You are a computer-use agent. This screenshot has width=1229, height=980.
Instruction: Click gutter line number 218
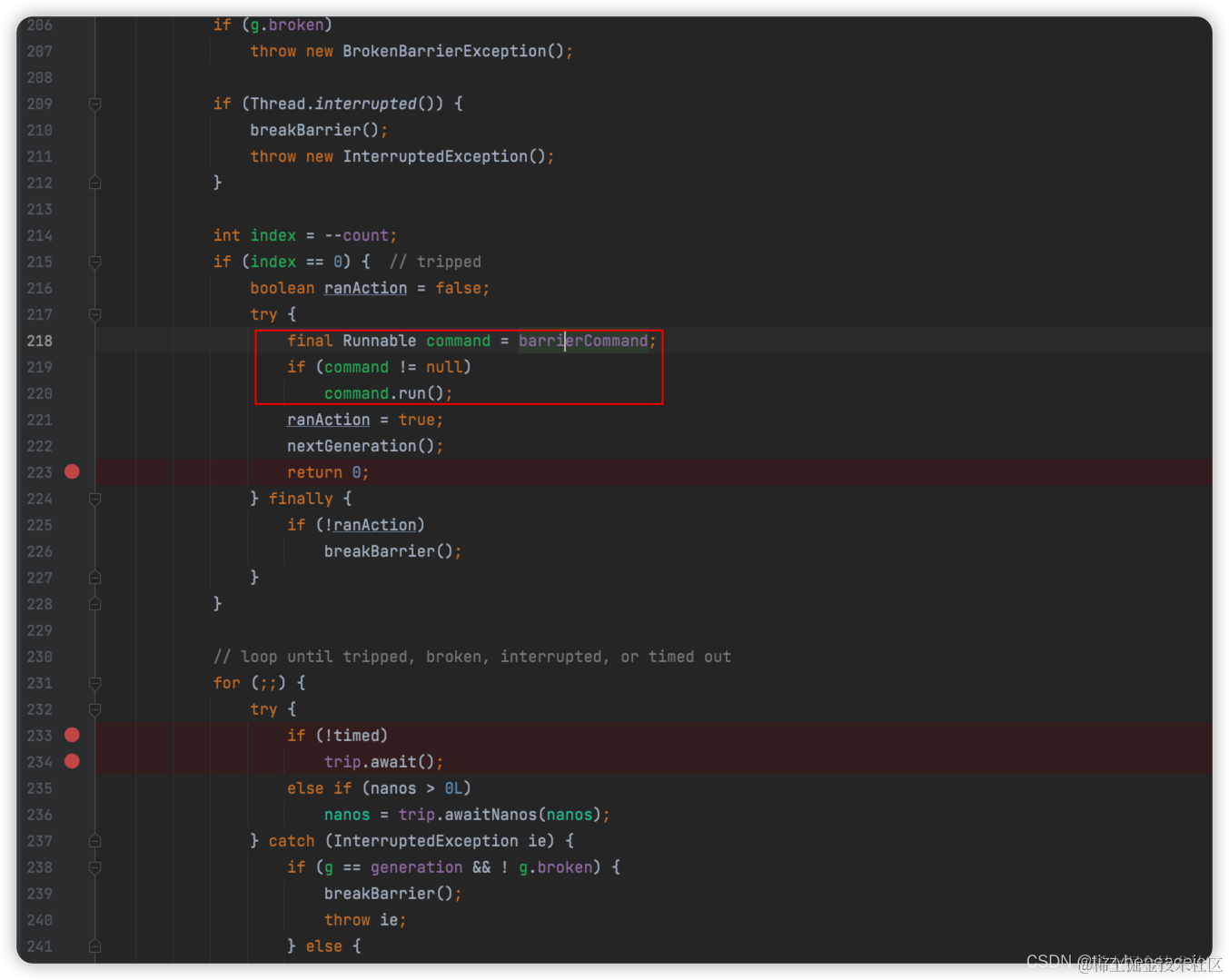[x=40, y=341]
